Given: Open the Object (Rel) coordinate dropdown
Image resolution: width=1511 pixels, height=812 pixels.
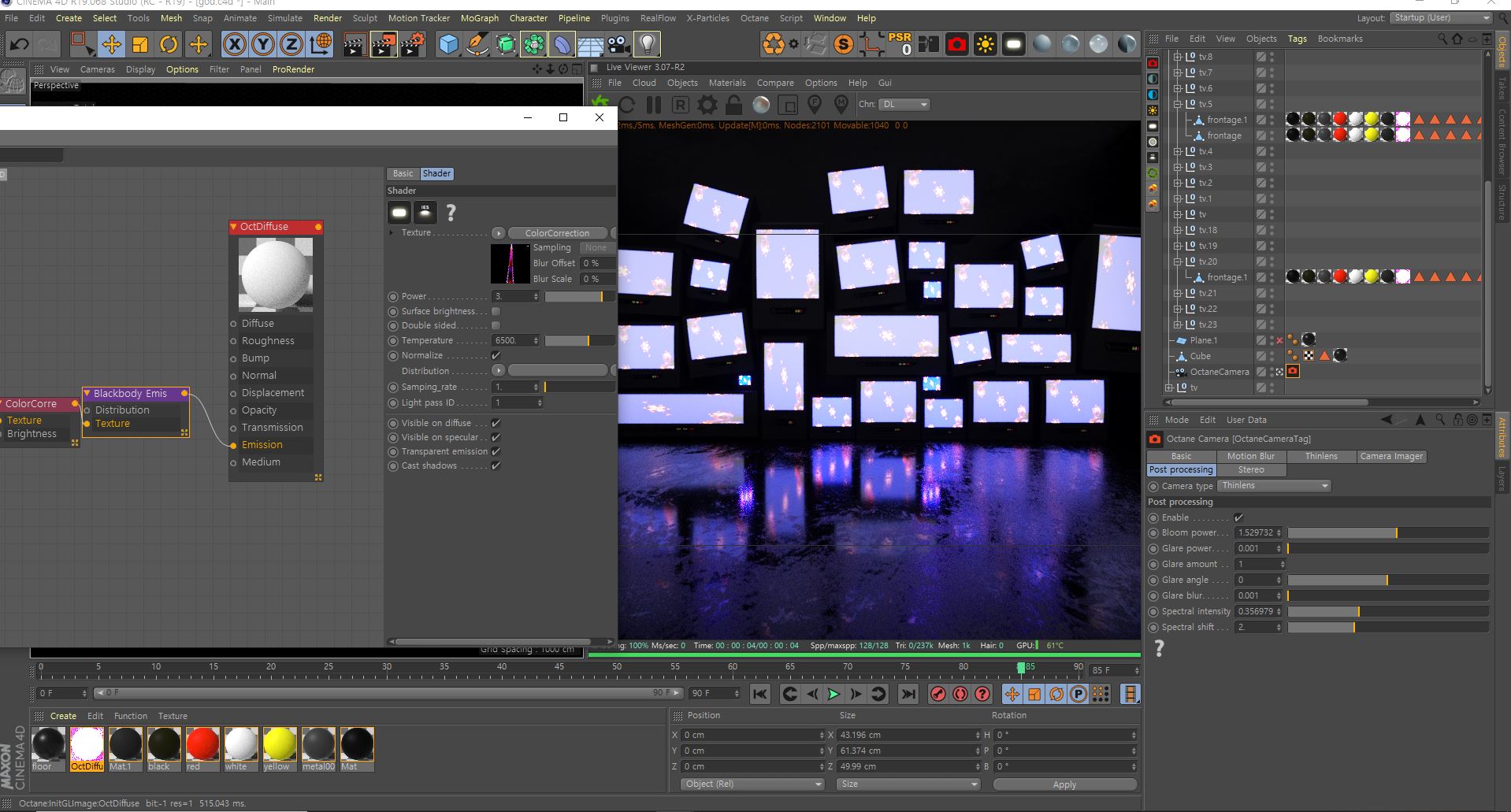Looking at the screenshot, I should tap(752, 784).
